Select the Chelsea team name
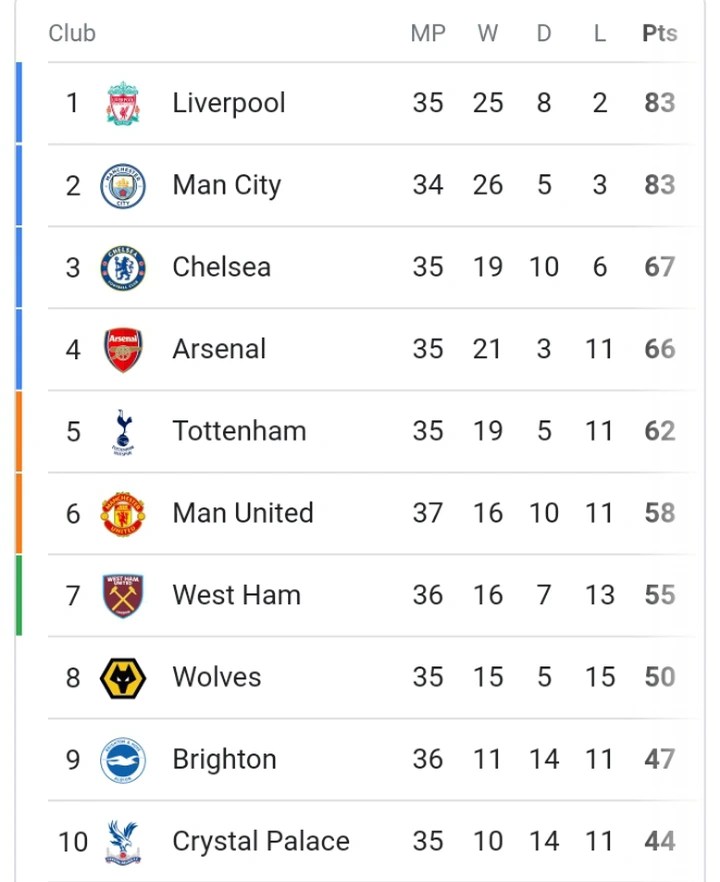This screenshot has height=882, width=720. click(x=221, y=267)
